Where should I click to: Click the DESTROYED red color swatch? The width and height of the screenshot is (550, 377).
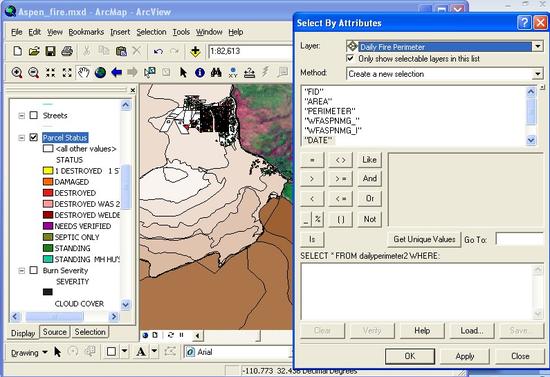[x=48, y=193]
